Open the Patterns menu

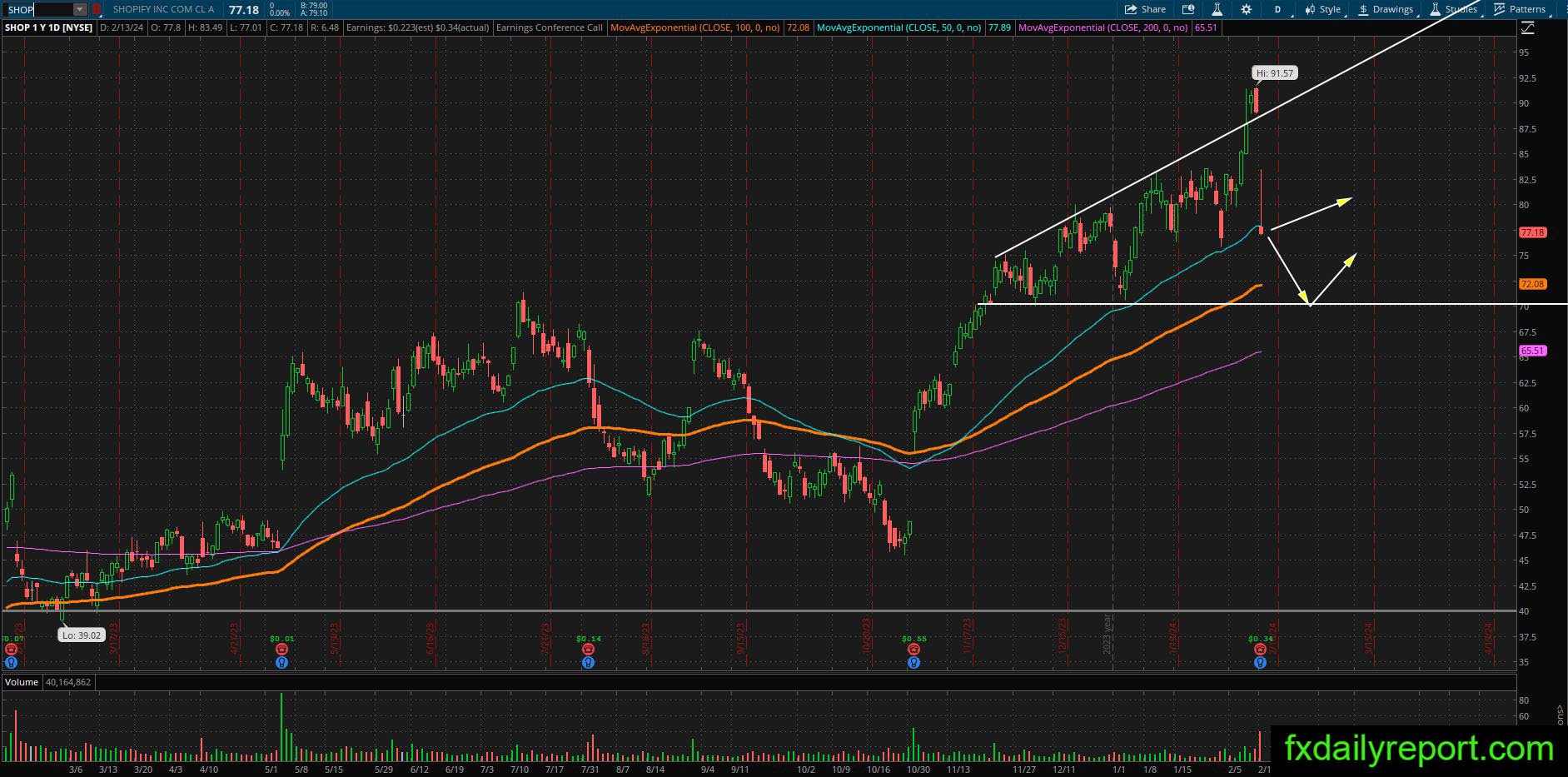(x=1520, y=9)
